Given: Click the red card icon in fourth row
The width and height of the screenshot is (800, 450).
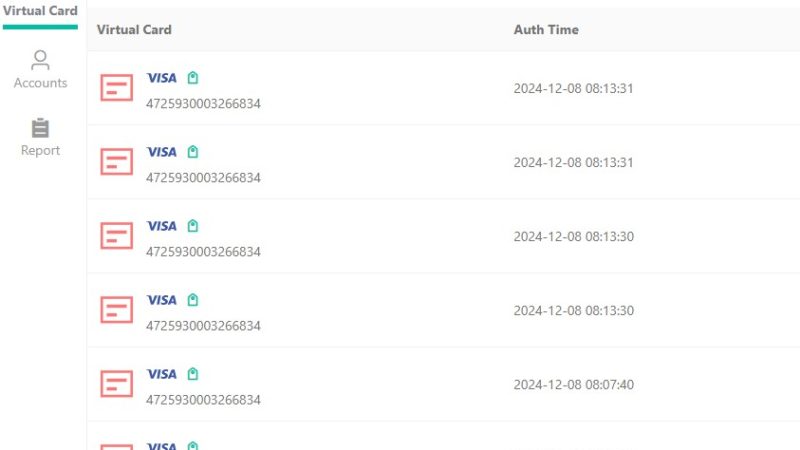Looking at the screenshot, I should [x=116, y=309].
